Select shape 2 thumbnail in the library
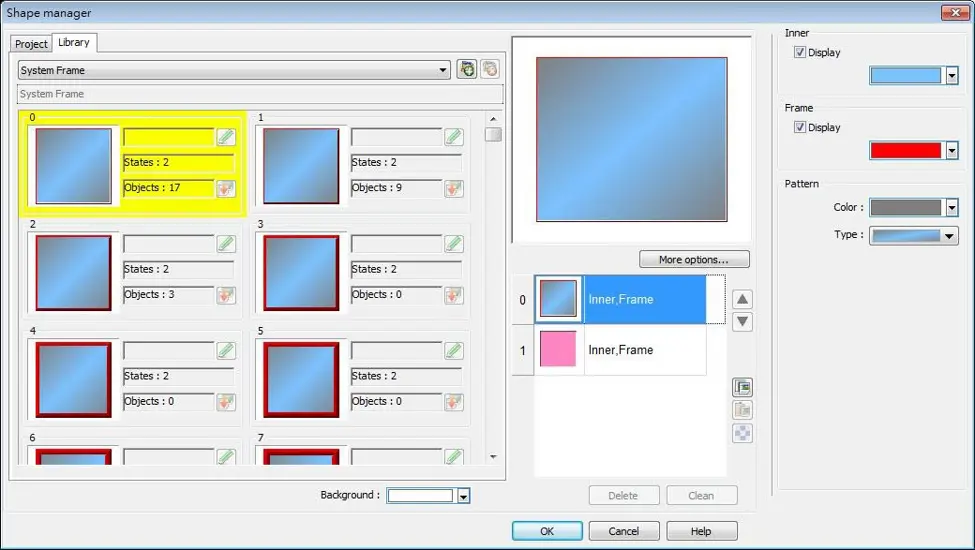975x550 pixels. point(73,273)
